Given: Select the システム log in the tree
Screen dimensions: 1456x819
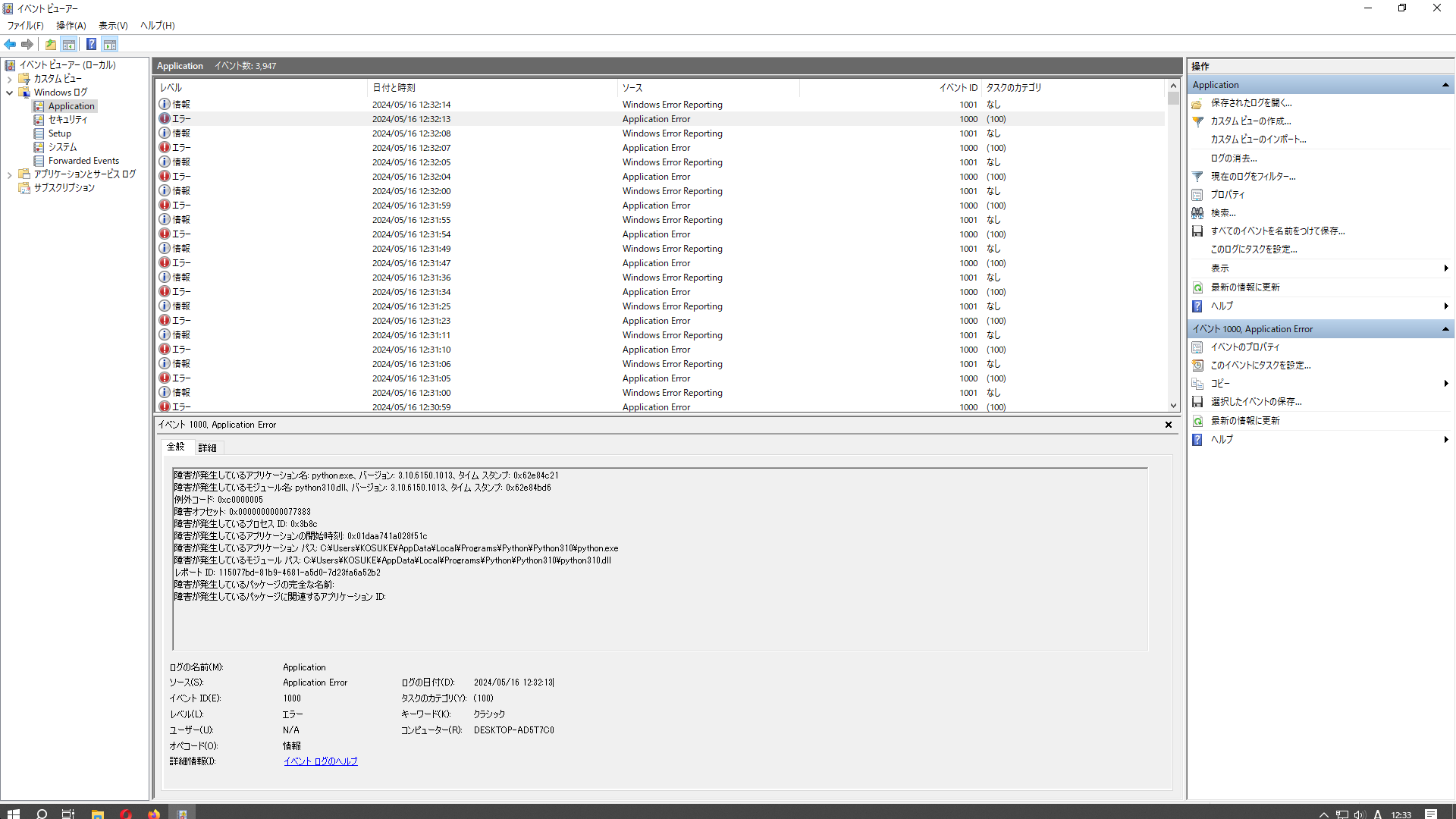Looking at the screenshot, I should click(62, 147).
